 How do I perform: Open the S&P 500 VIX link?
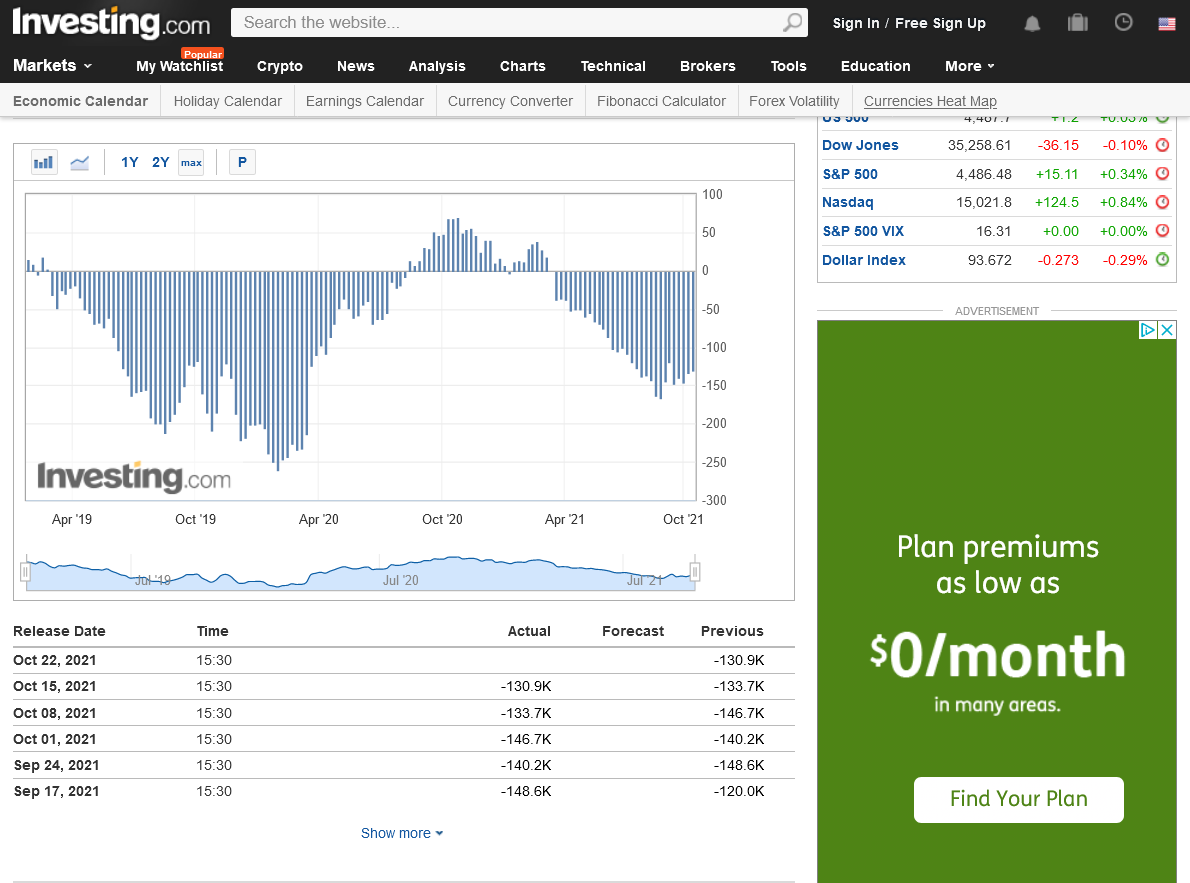[x=863, y=231]
